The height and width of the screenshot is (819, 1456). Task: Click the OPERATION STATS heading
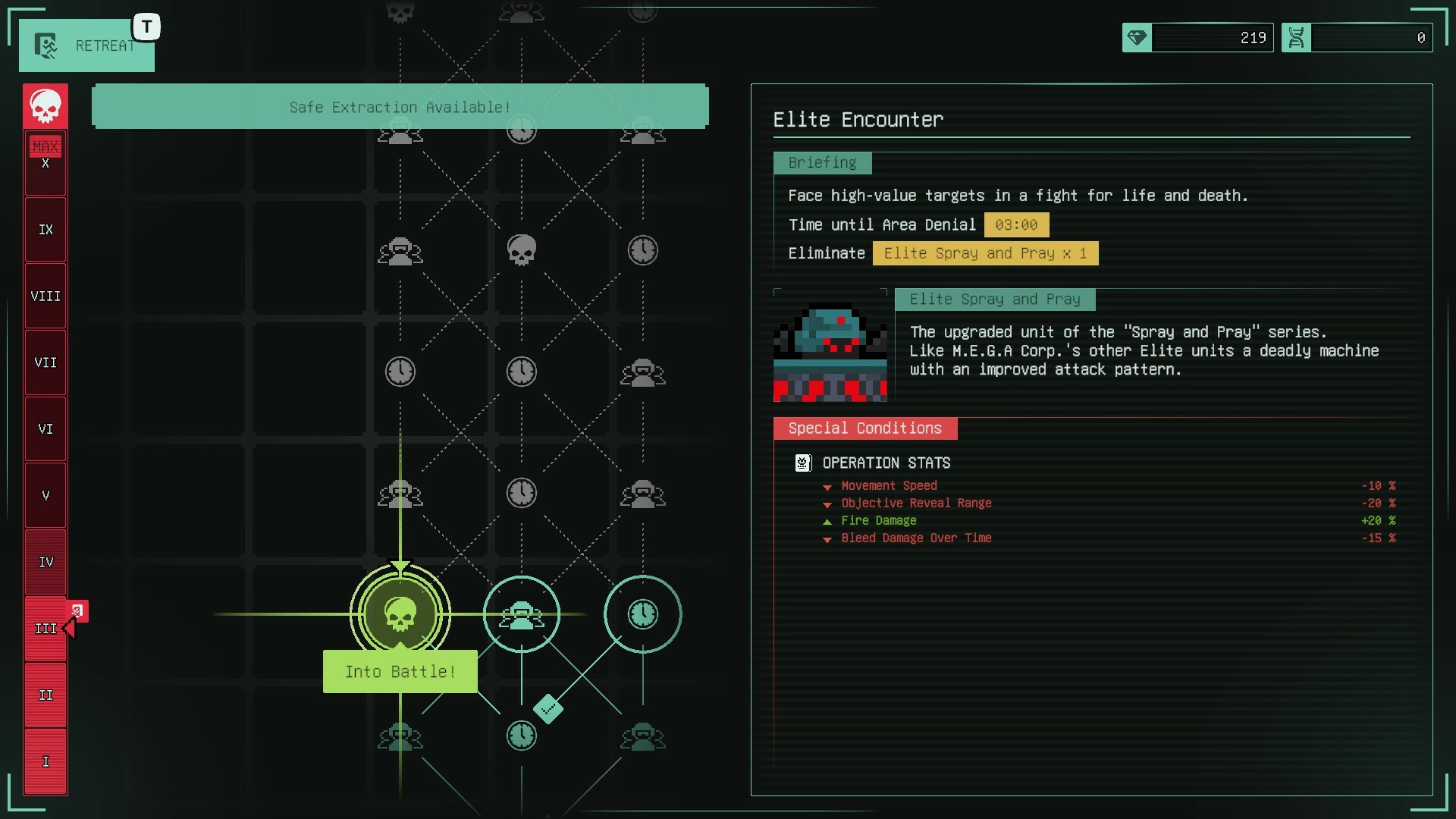point(886,463)
